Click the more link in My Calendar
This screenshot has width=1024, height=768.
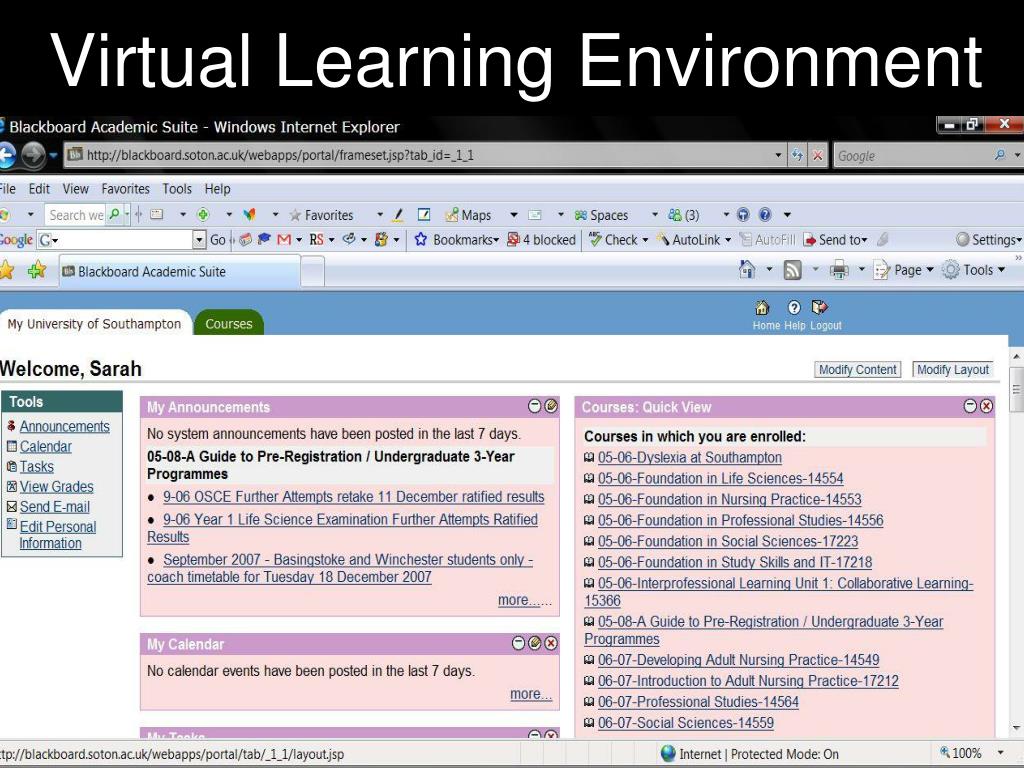(530, 694)
